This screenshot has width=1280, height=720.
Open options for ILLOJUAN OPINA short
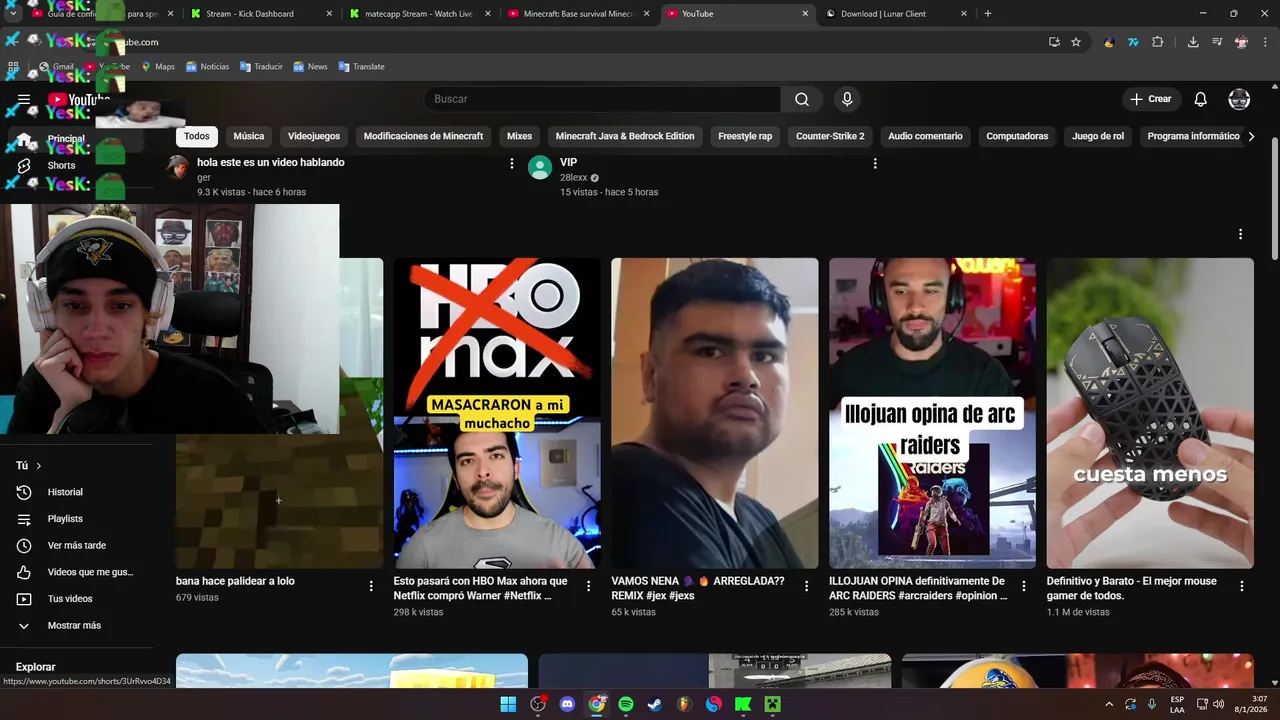coord(1024,586)
